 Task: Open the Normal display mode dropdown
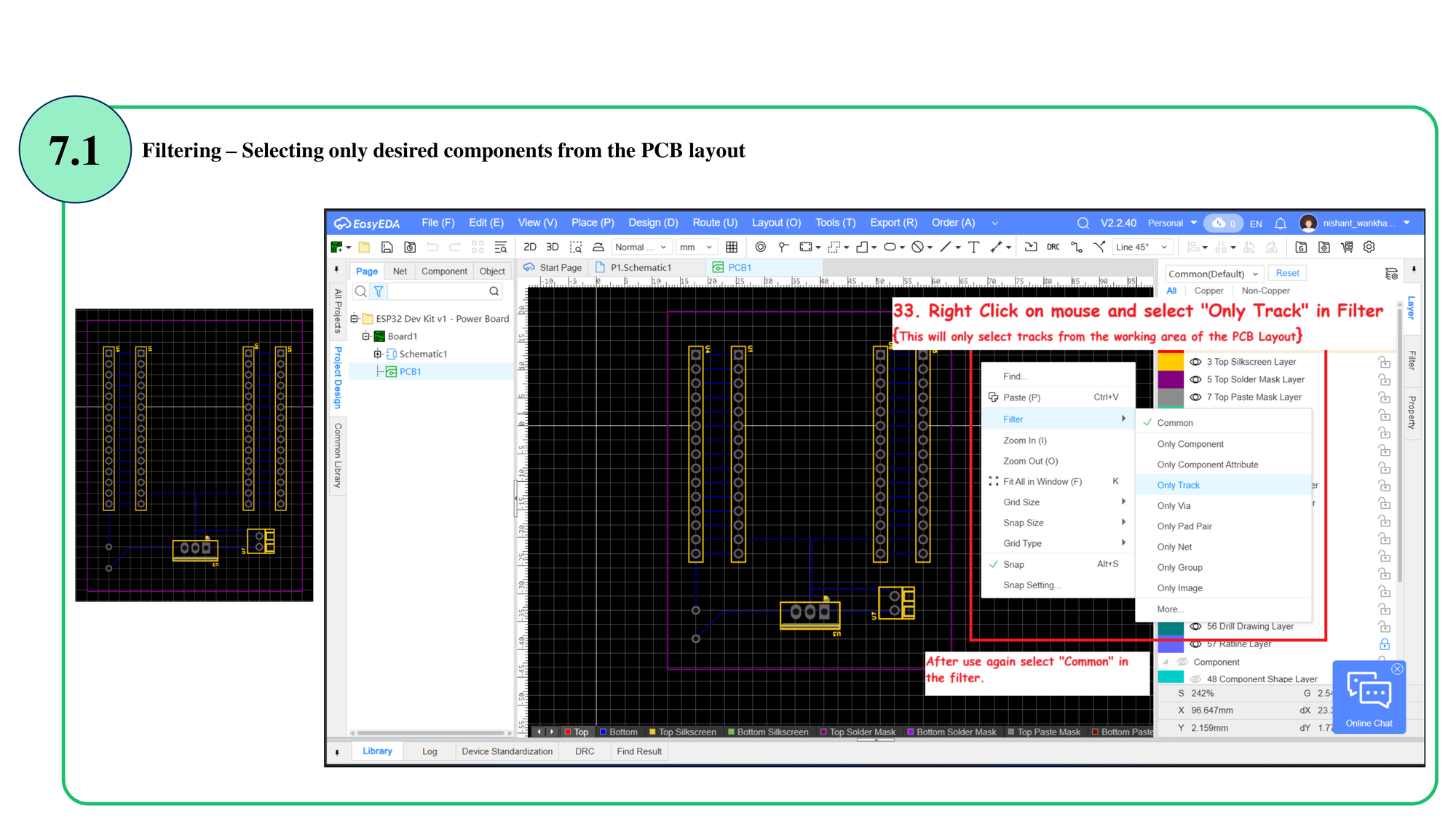click(x=641, y=247)
